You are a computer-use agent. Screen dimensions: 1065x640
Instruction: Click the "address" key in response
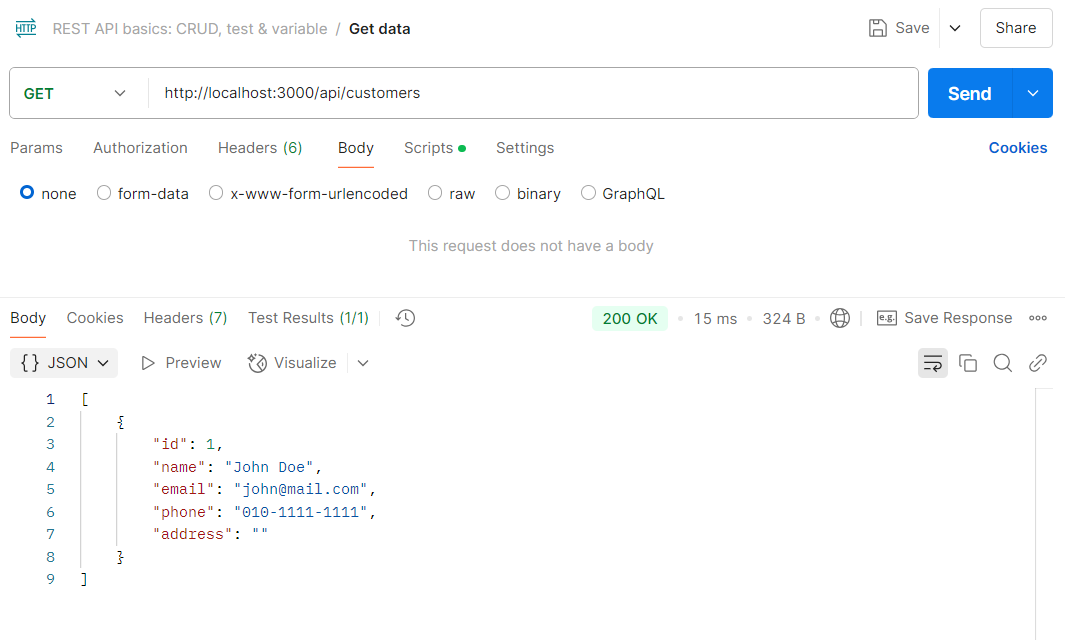point(193,535)
